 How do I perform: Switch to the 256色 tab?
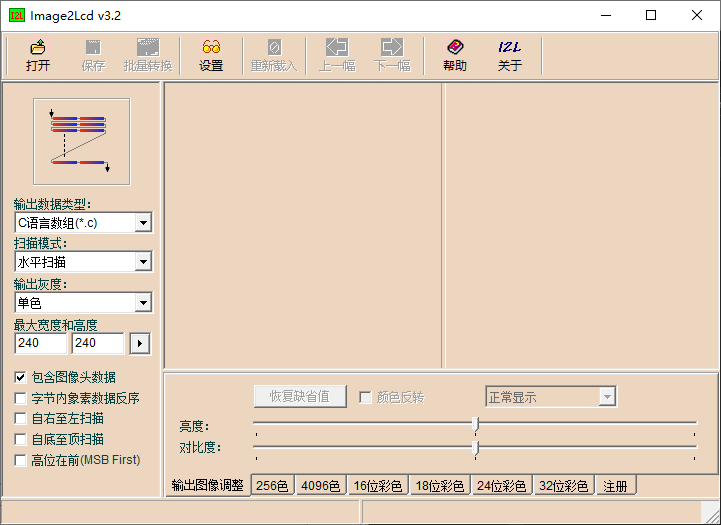272,485
